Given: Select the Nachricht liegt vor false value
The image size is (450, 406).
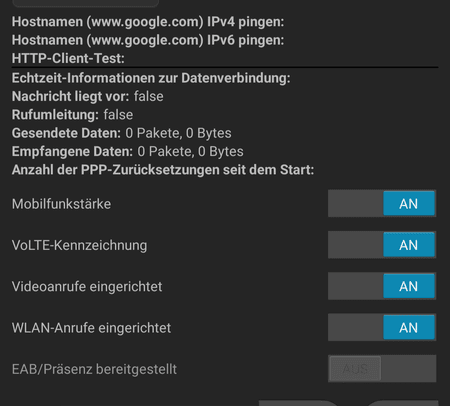Looking at the screenshot, I should click(x=149, y=97).
